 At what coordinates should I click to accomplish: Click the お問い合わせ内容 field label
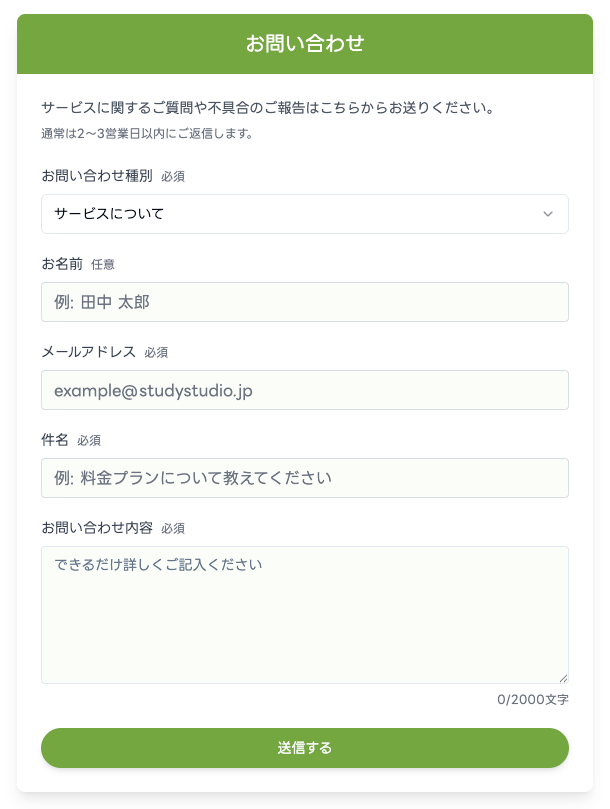[x=97, y=528]
